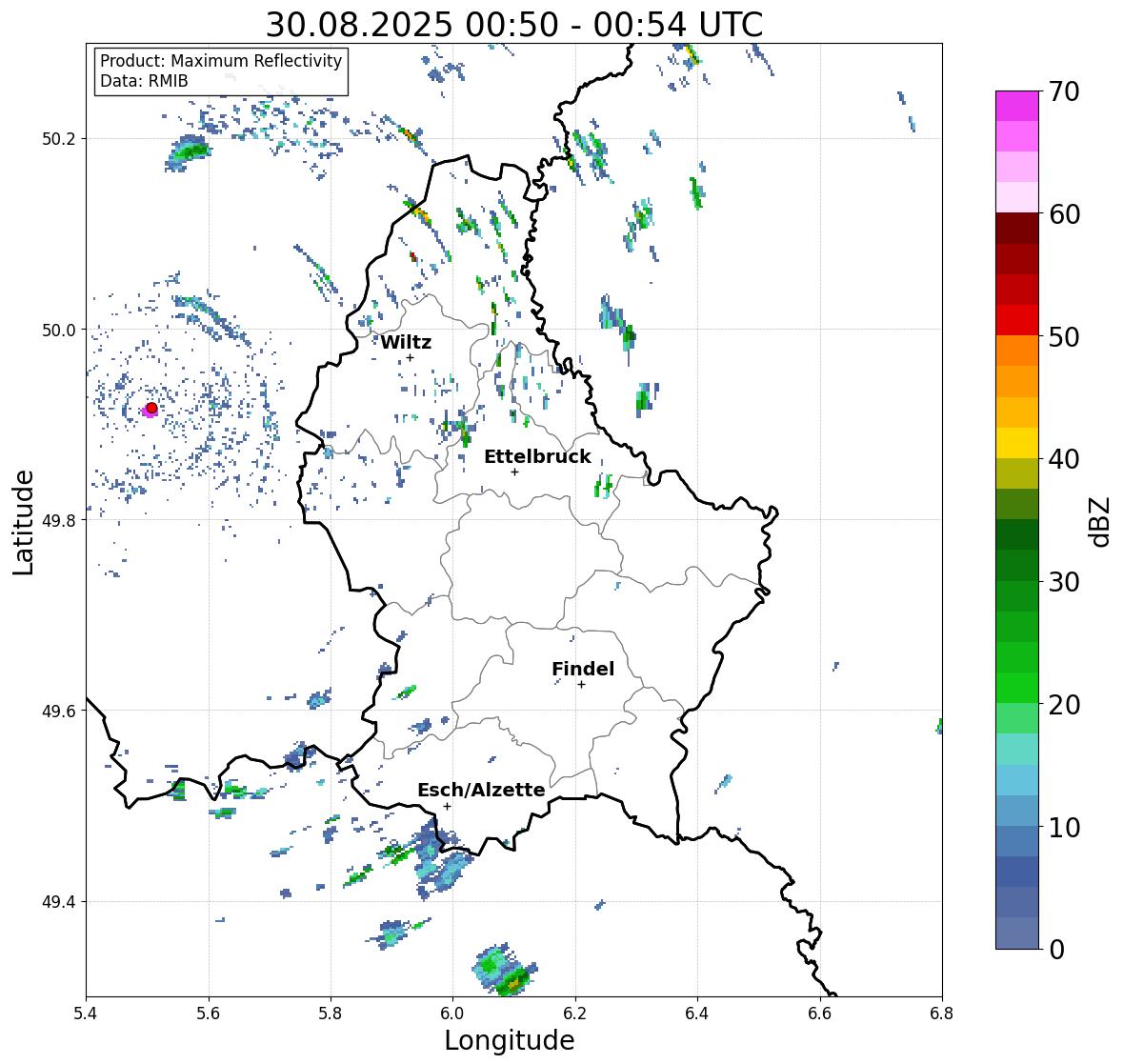The height and width of the screenshot is (1064, 1123).
Task: Click the dBZ colorbar unit label
Action: [x=1101, y=521]
